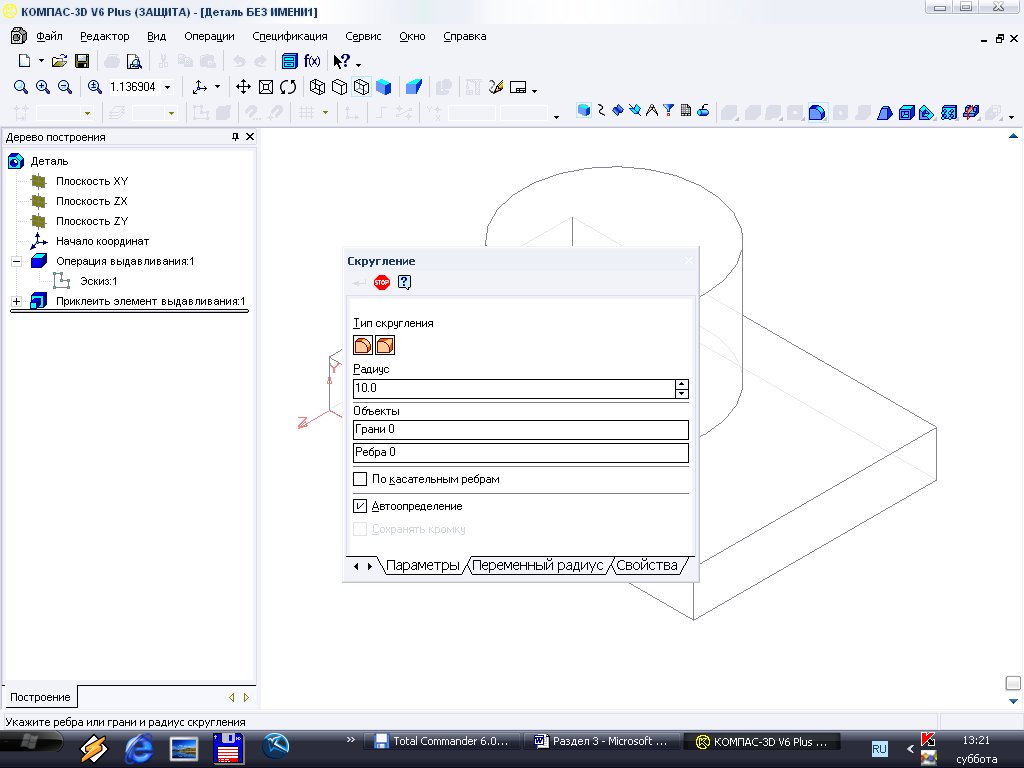Click the What's This help cursor icon

[x=342, y=61]
